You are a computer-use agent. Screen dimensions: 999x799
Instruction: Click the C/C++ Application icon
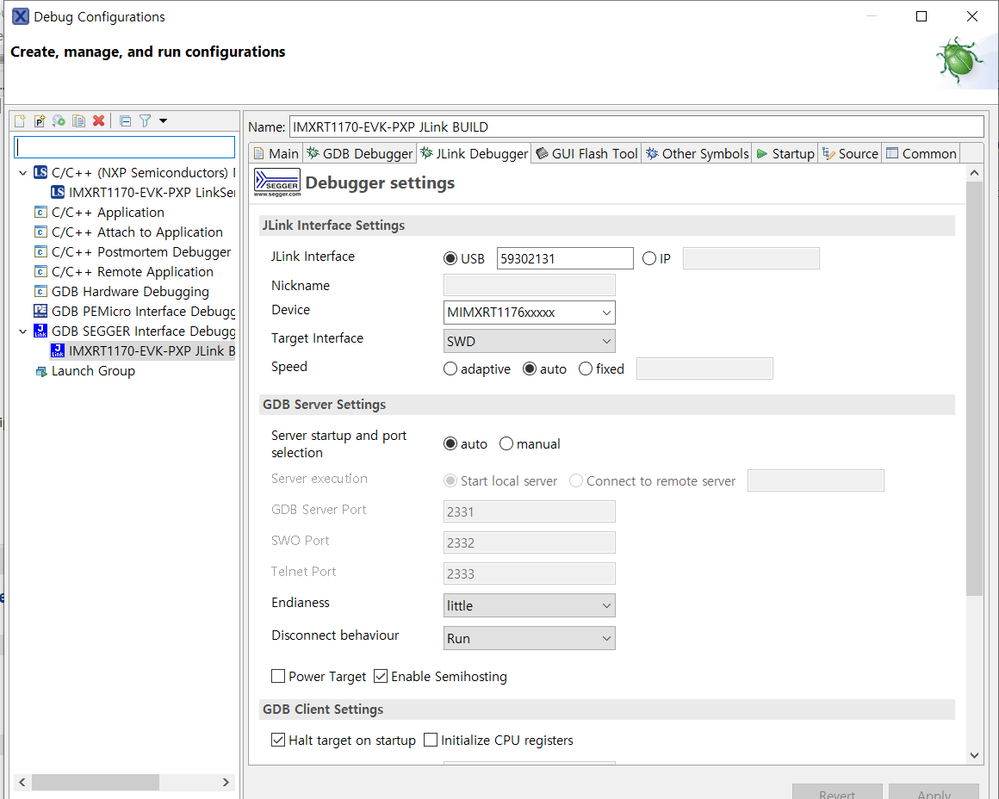tap(40, 212)
